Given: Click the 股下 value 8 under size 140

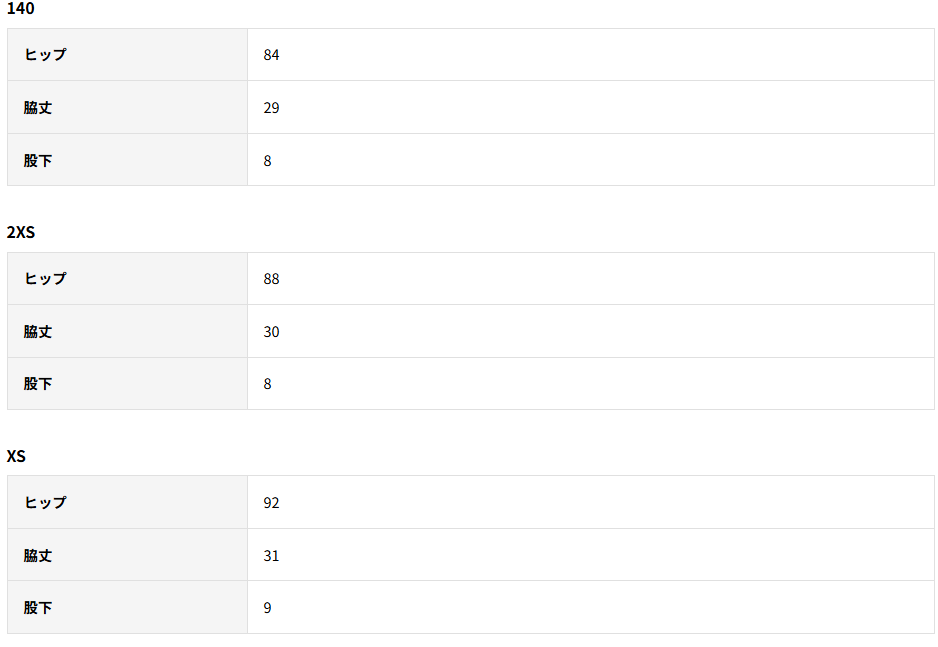Looking at the screenshot, I should tap(267, 160).
